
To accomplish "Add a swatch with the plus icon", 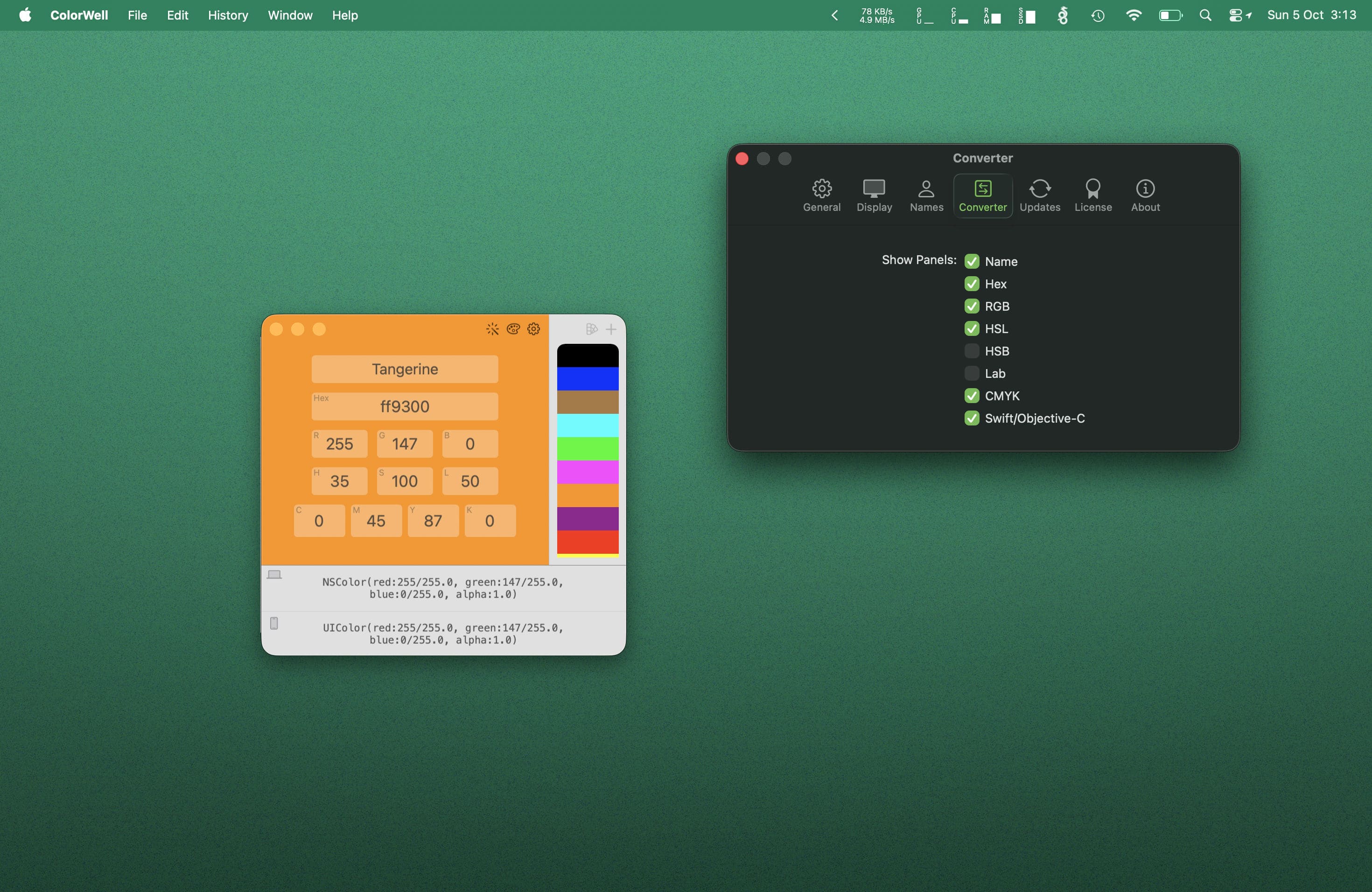I will click(x=611, y=329).
